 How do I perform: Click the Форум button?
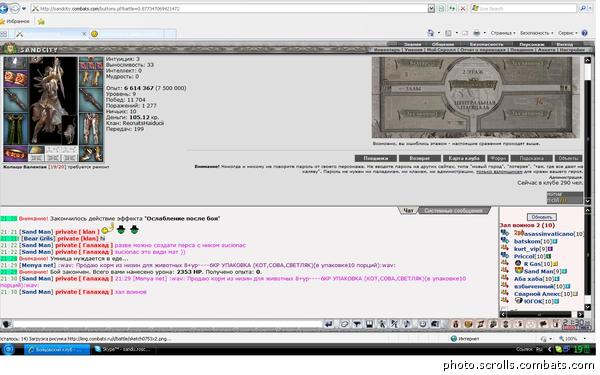pos(497,158)
